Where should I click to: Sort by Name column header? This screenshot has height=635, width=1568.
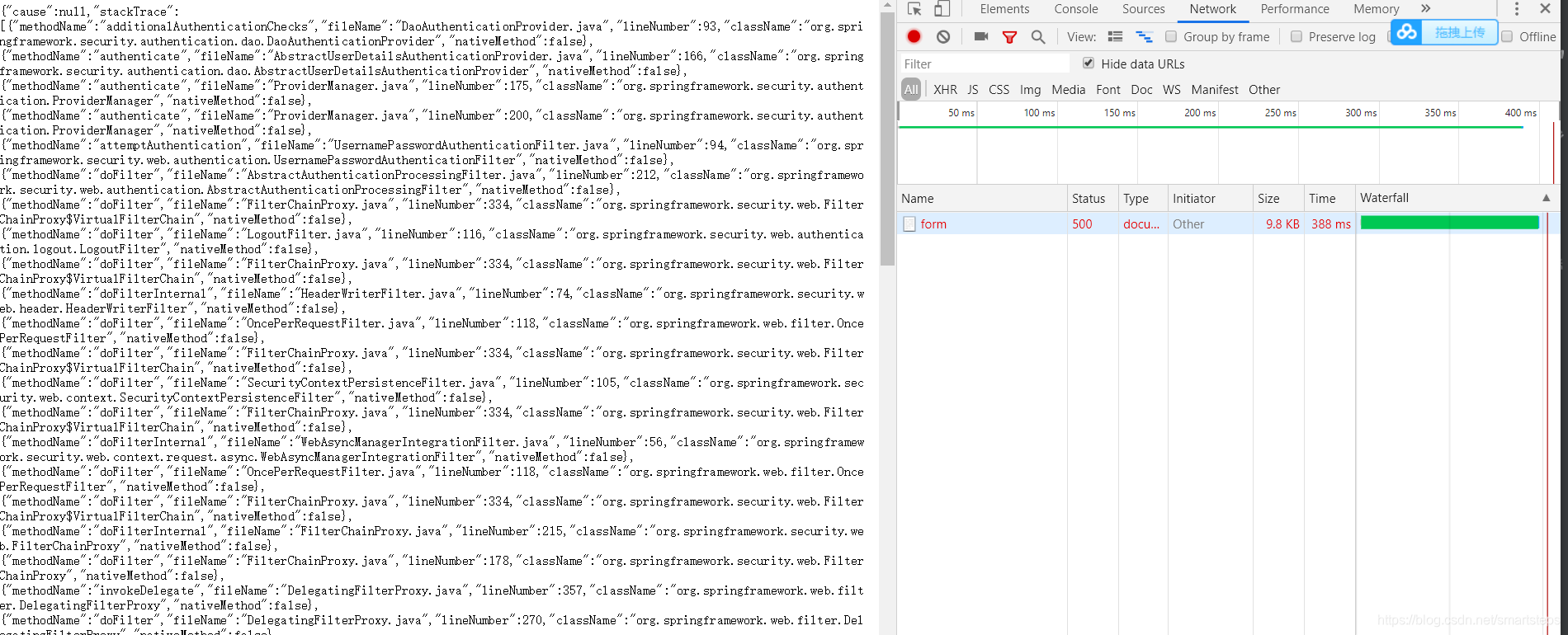982,199
